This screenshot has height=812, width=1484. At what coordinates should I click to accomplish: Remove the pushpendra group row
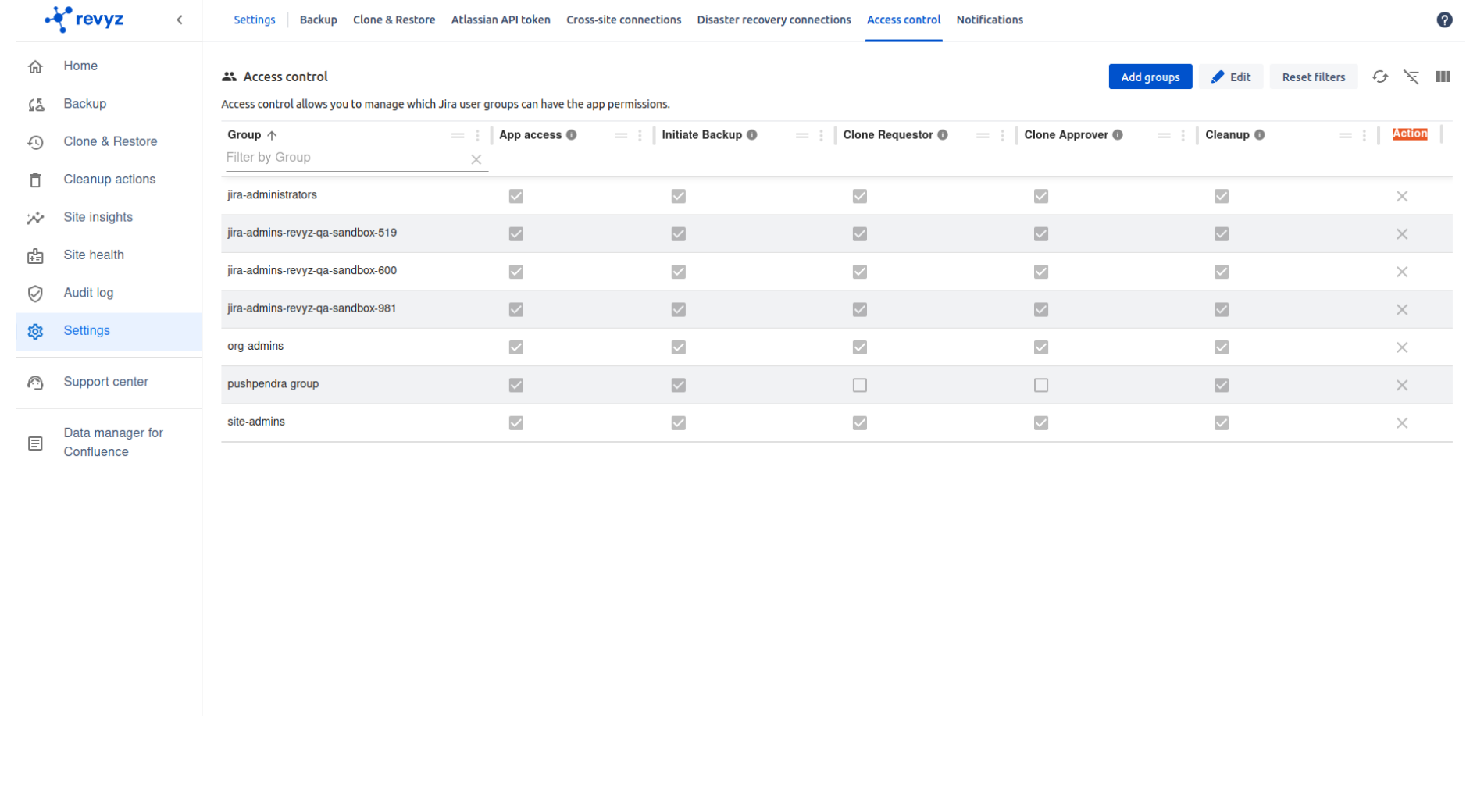[x=1402, y=386]
